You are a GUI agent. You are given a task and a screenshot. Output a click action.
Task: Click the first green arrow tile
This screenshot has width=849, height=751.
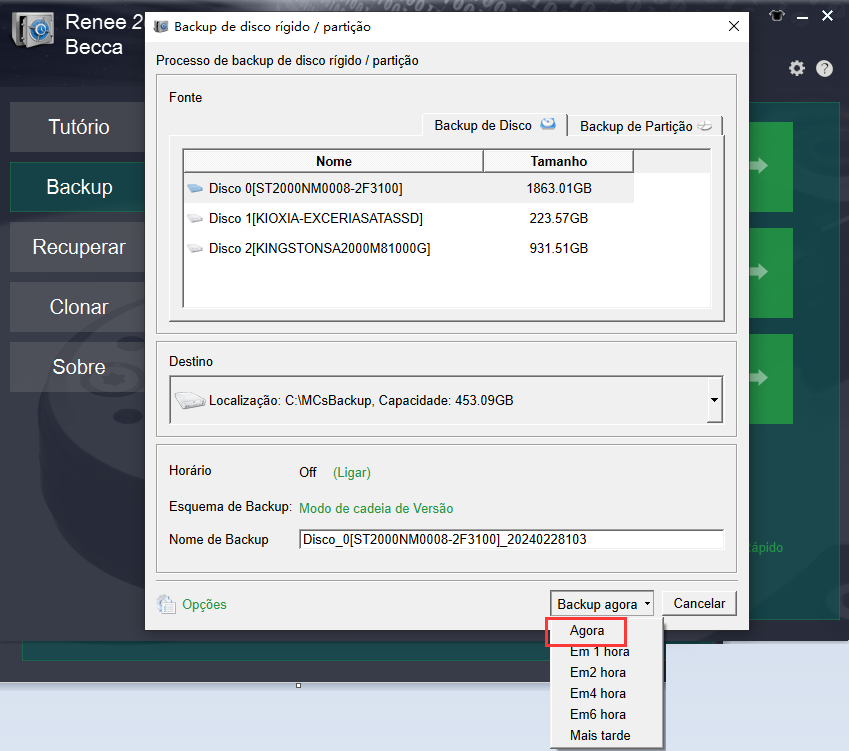(770, 166)
